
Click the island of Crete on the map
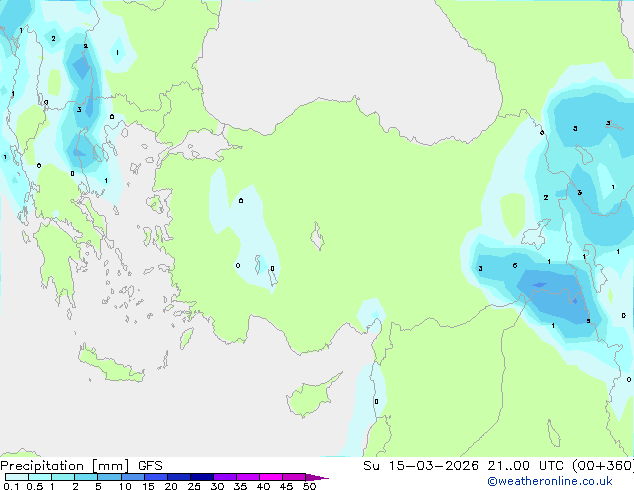[110, 366]
